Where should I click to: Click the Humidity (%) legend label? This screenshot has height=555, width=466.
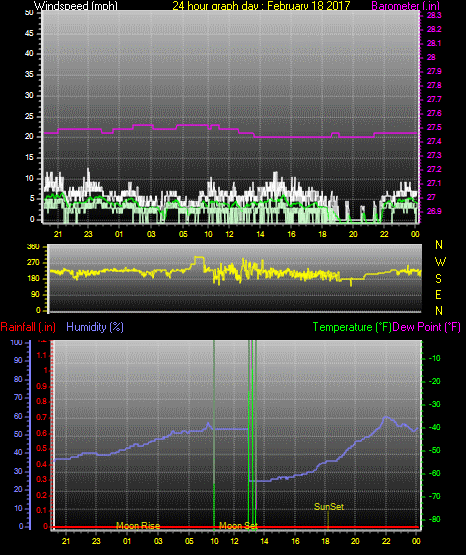(x=95, y=327)
